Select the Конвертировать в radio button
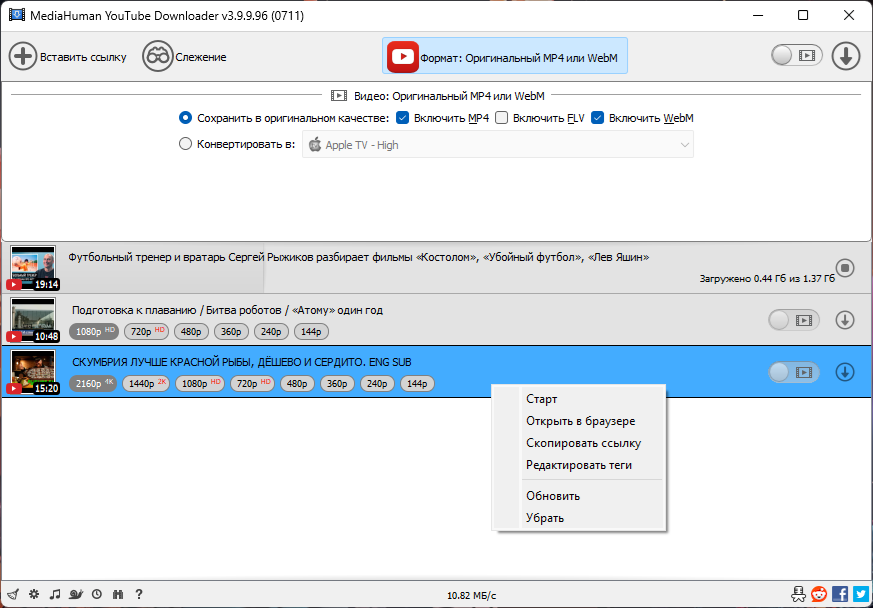The width and height of the screenshot is (873, 608). tap(185, 144)
